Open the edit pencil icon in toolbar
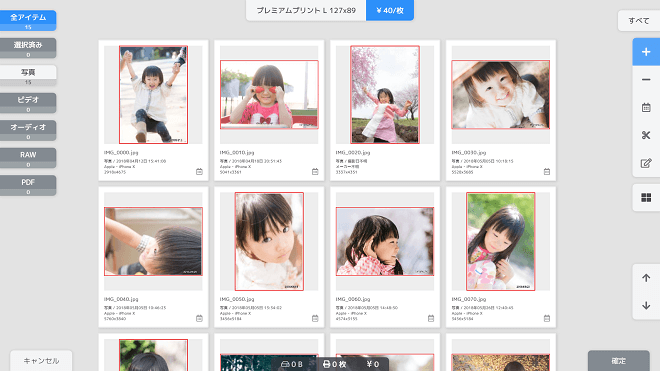Viewport: 660px width, 371px height. click(x=646, y=163)
